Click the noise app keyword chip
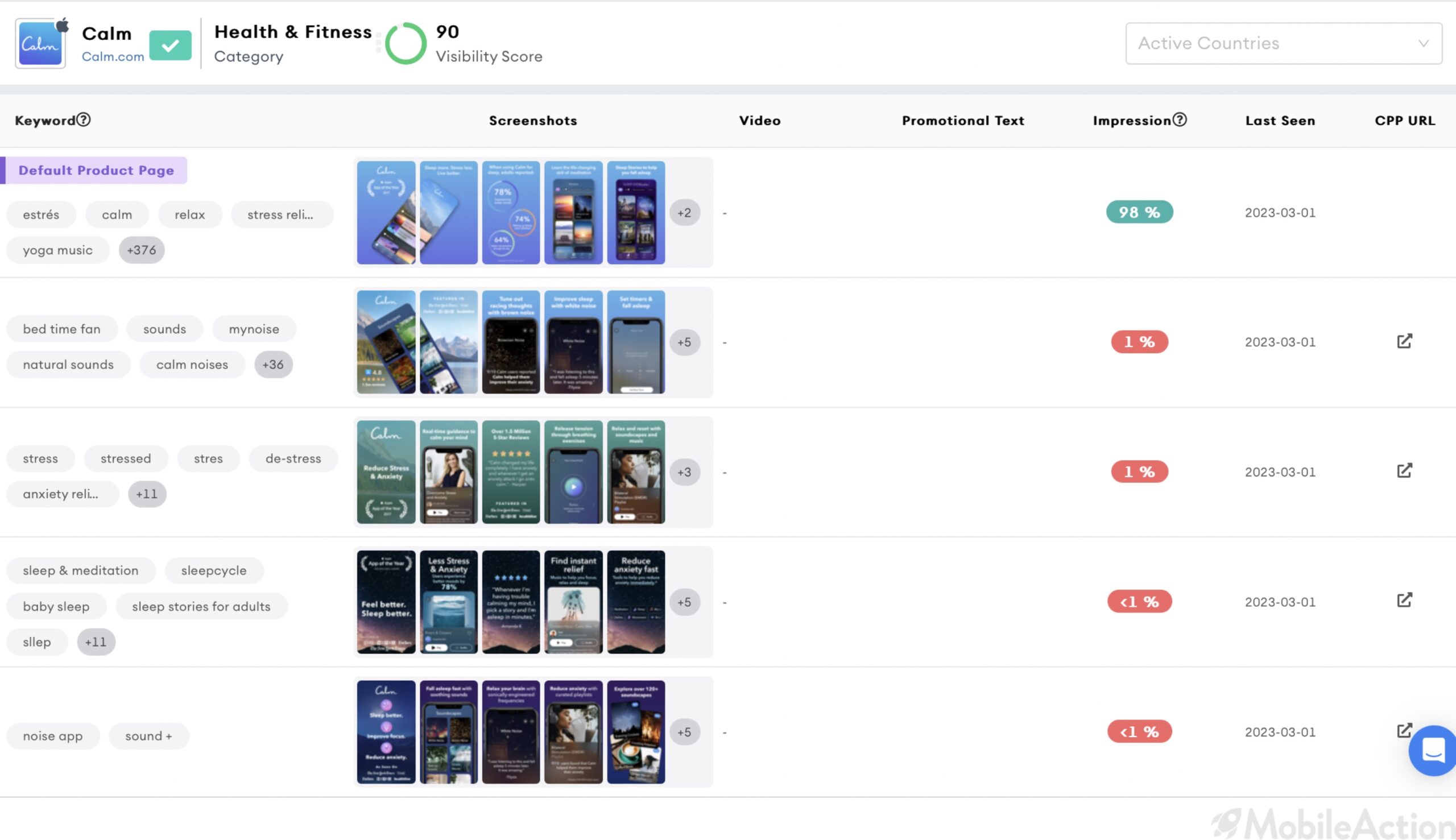The width and height of the screenshot is (1456, 840). [x=52, y=736]
